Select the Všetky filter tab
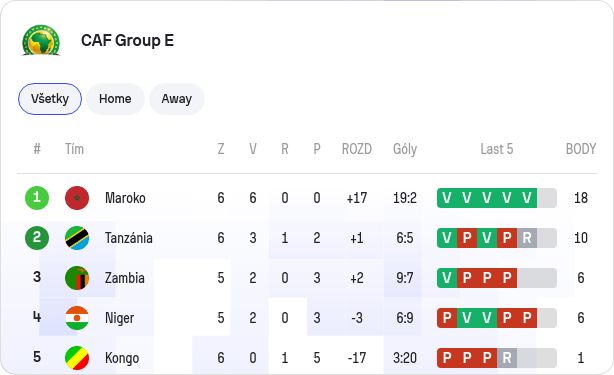This screenshot has width=614, height=375. pos(50,99)
